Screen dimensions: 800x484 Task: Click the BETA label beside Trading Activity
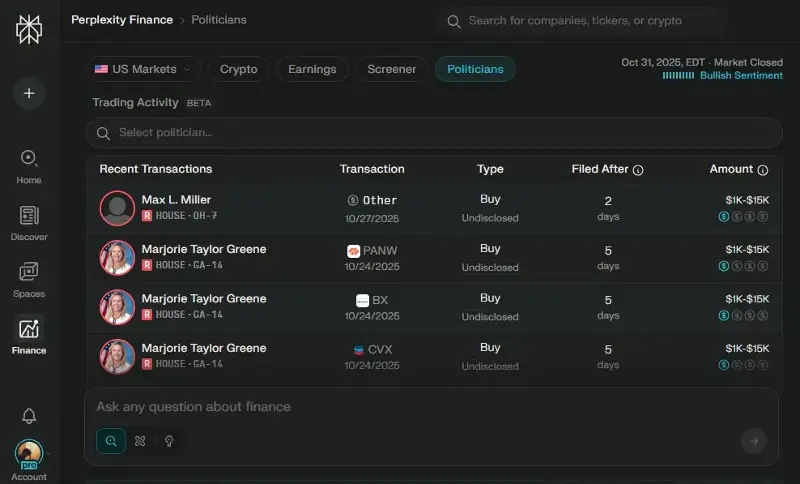pyautogui.click(x=198, y=103)
